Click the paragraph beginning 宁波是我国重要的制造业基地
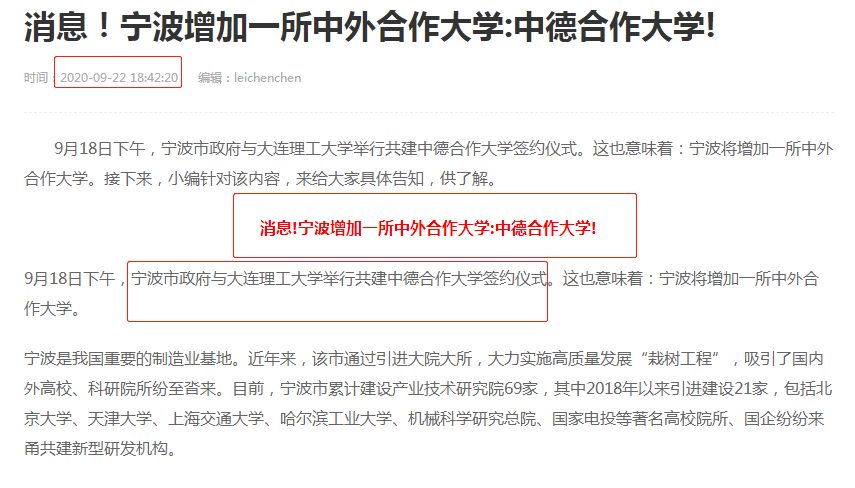Viewport: 855px width, 488px height. tap(428, 403)
